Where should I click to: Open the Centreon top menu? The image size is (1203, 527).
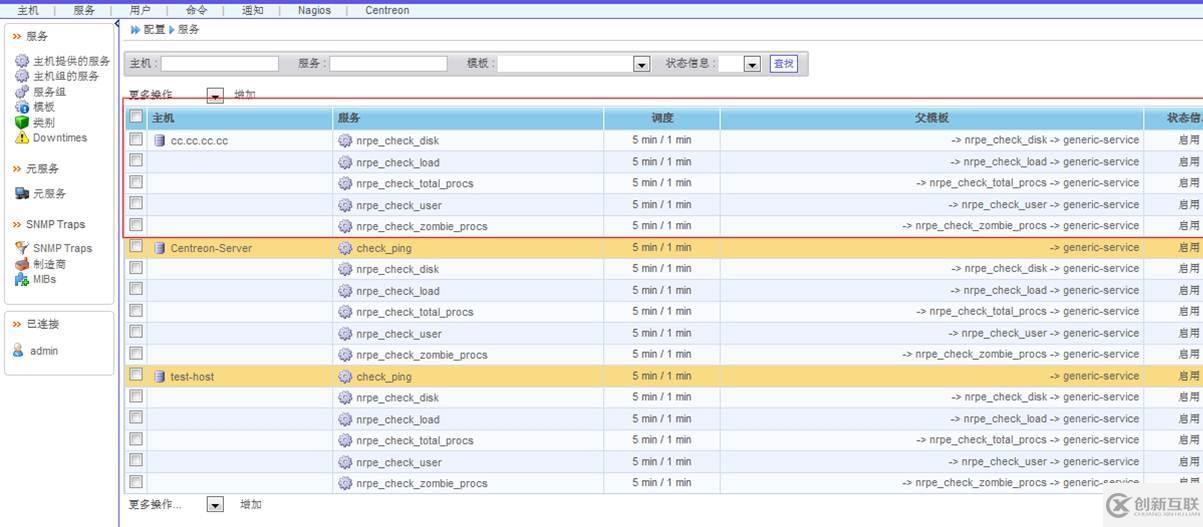tap(387, 10)
